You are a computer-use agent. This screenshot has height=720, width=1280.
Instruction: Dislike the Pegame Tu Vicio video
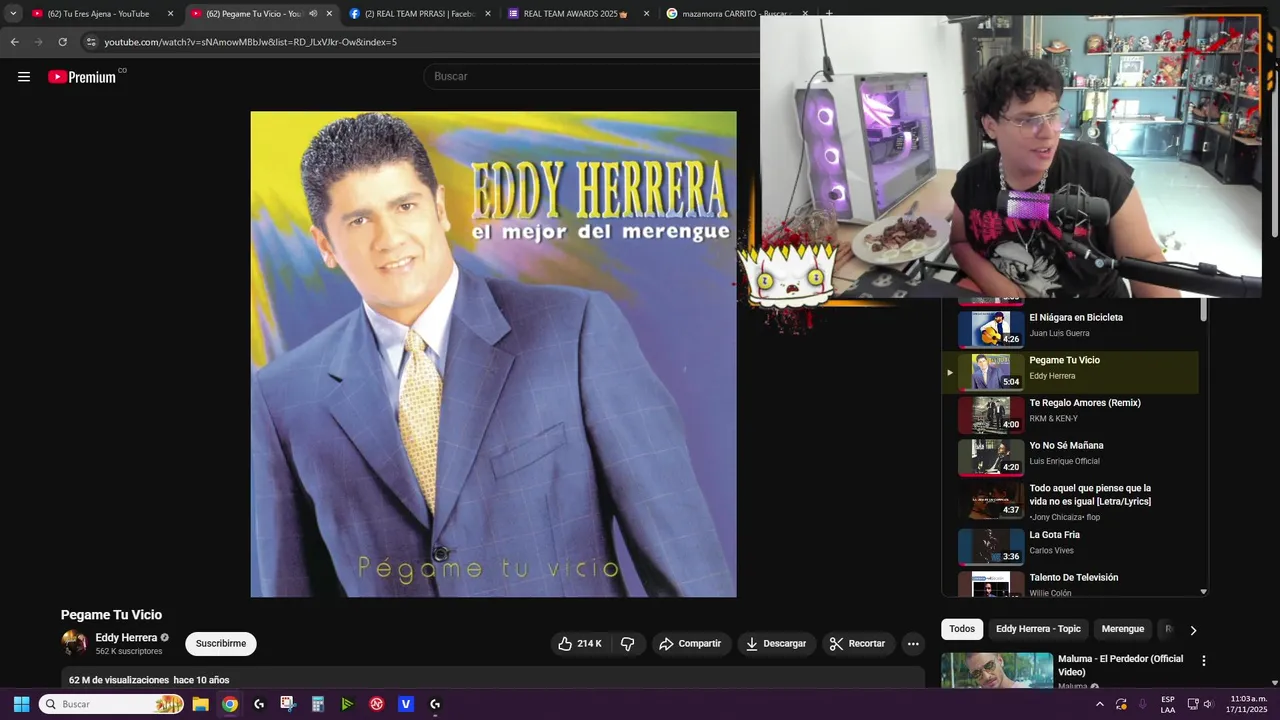(628, 643)
